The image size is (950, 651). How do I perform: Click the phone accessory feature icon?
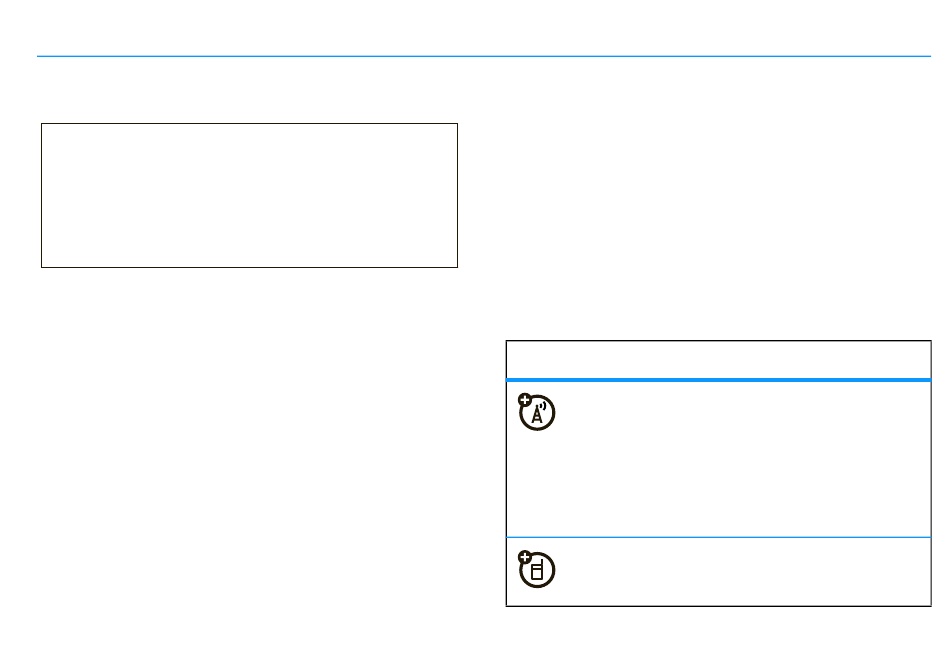(x=537, y=569)
